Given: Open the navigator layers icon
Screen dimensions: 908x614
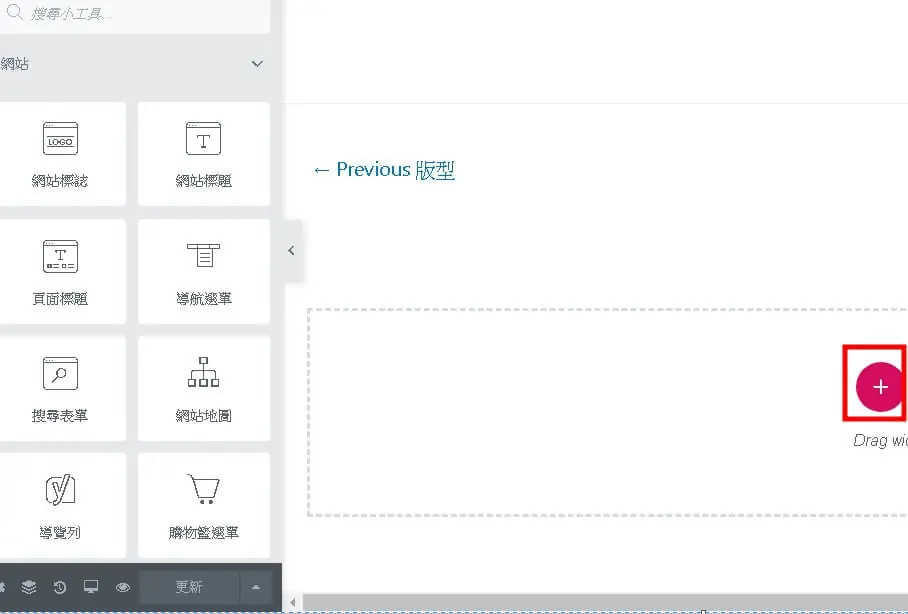Looking at the screenshot, I should pyautogui.click(x=29, y=587).
